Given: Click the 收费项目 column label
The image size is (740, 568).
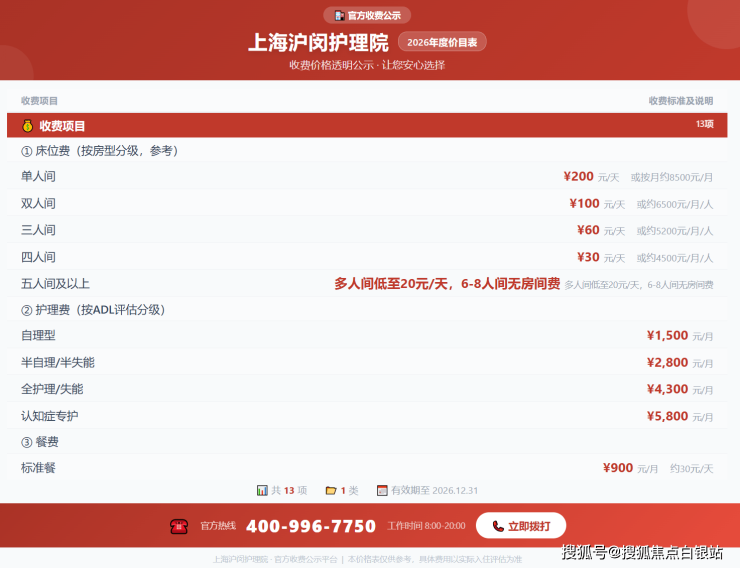Looking at the screenshot, I should pos(39,101).
